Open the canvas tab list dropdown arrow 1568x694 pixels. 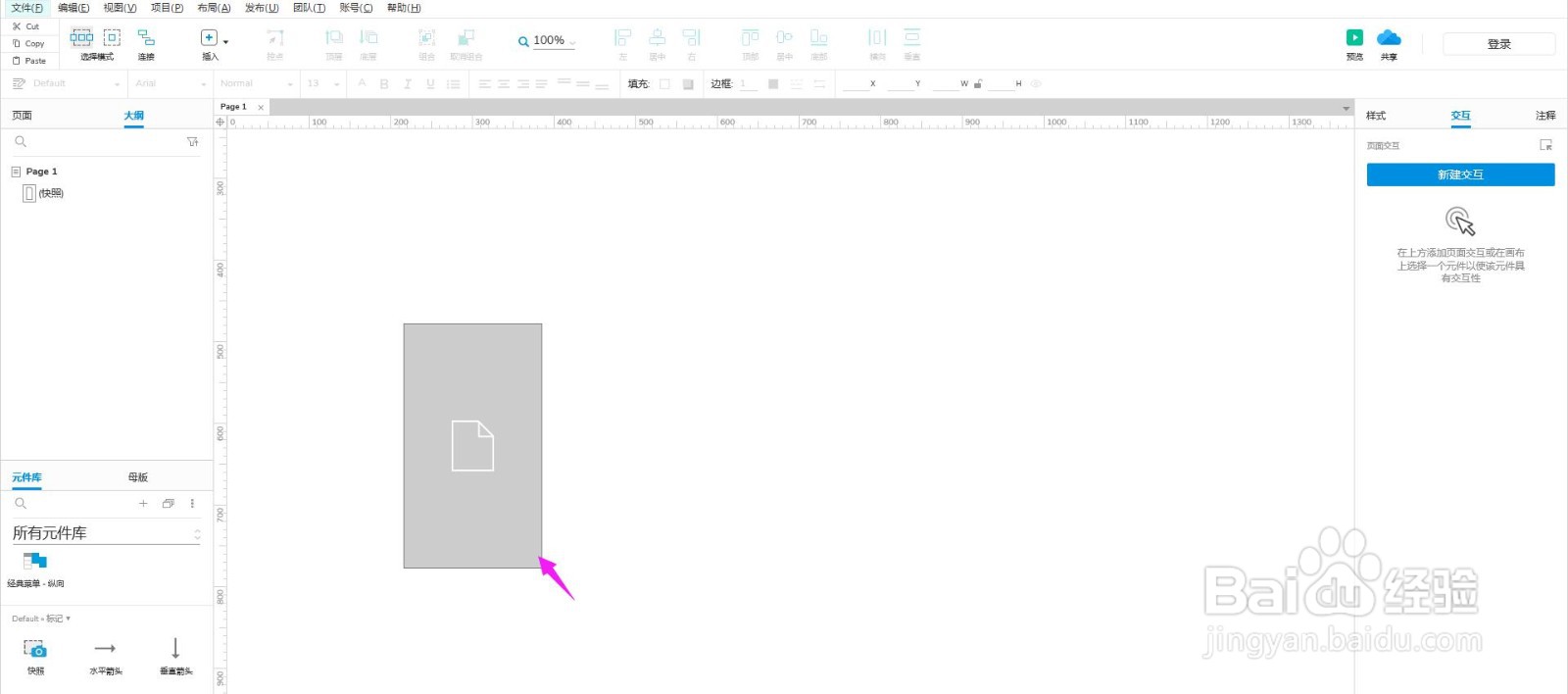(1346, 108)
